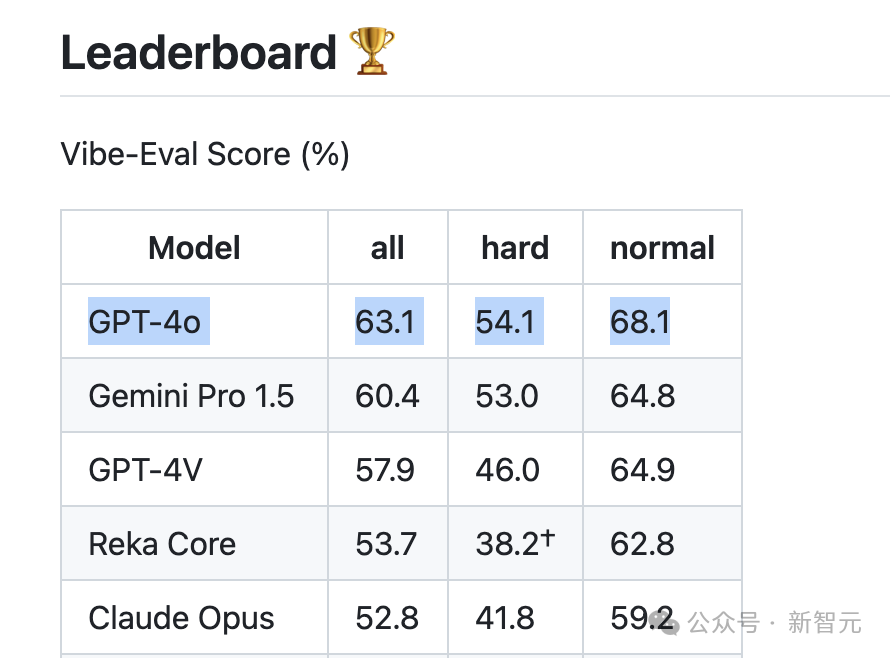The image size is (890, 658).
Task: Select the 'normal' column header
Action: (x=662, y=248)
